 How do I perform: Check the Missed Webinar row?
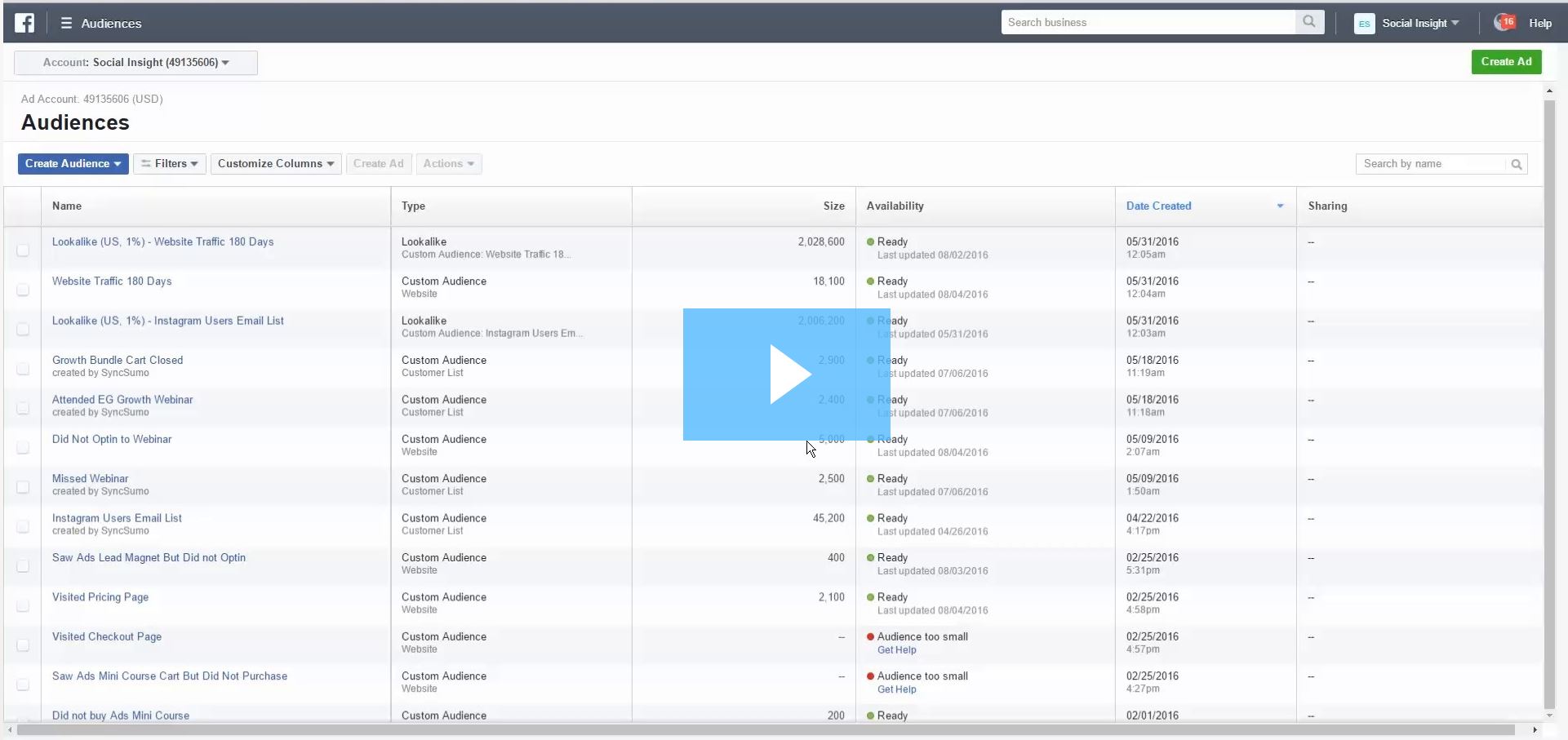pyautogui.click(x=23, y=487)
